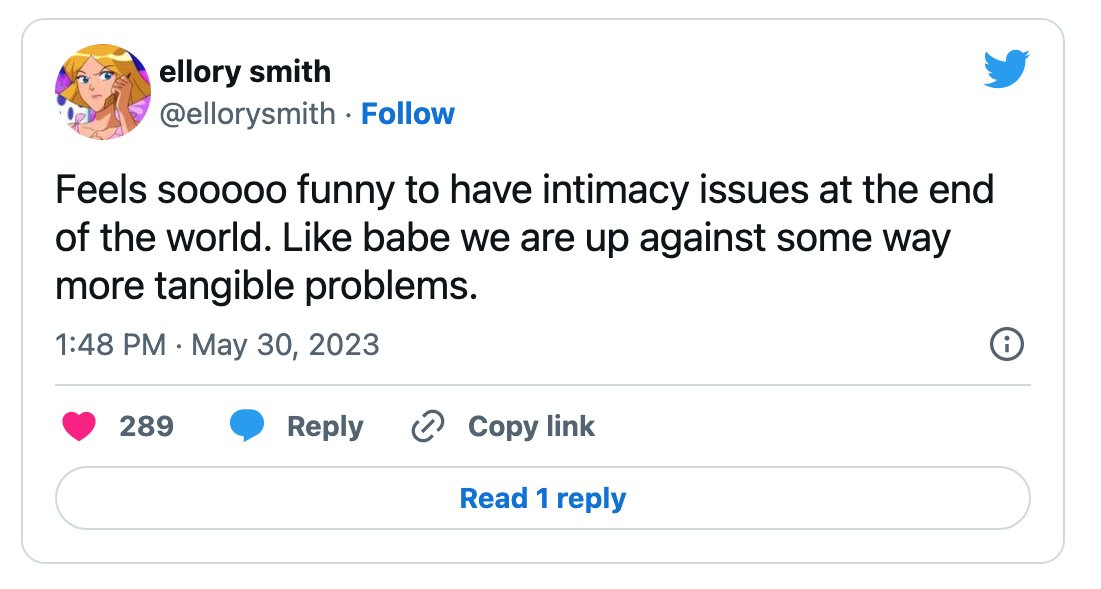The height and width of the screenshot is (589, 1101).
Task: Open the Read 1 reply button
Action: [543, 498]
